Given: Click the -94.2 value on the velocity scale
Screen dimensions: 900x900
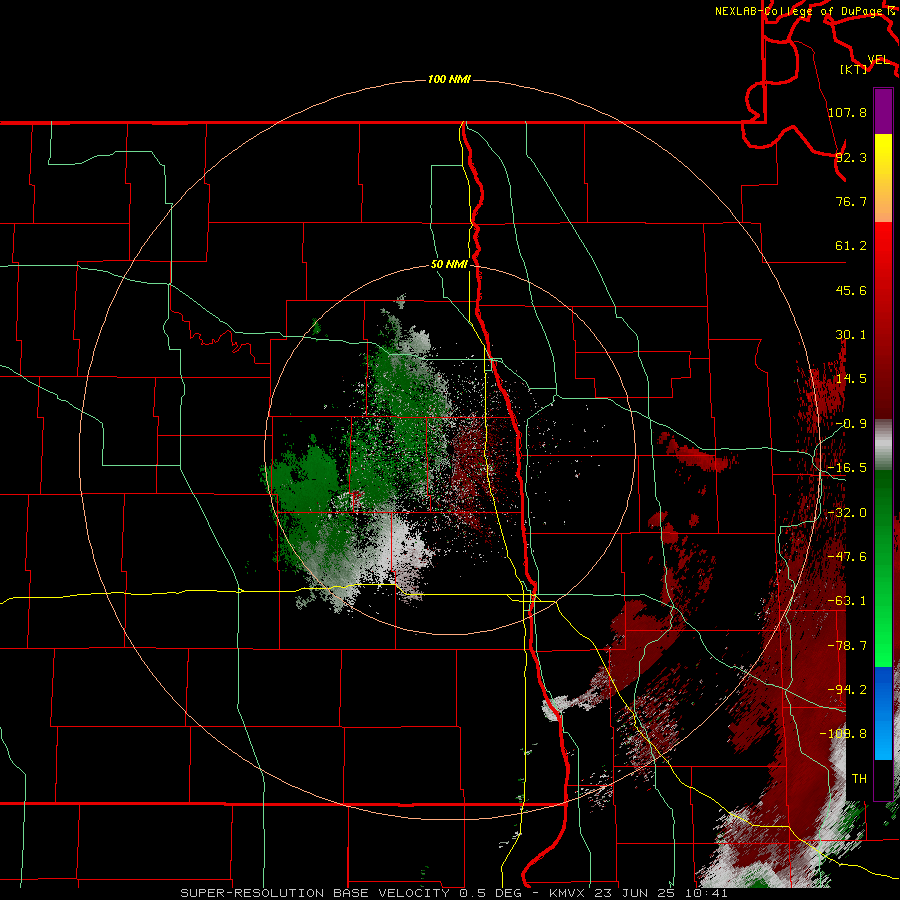Looking at the screenshot, I should [847, 690].
